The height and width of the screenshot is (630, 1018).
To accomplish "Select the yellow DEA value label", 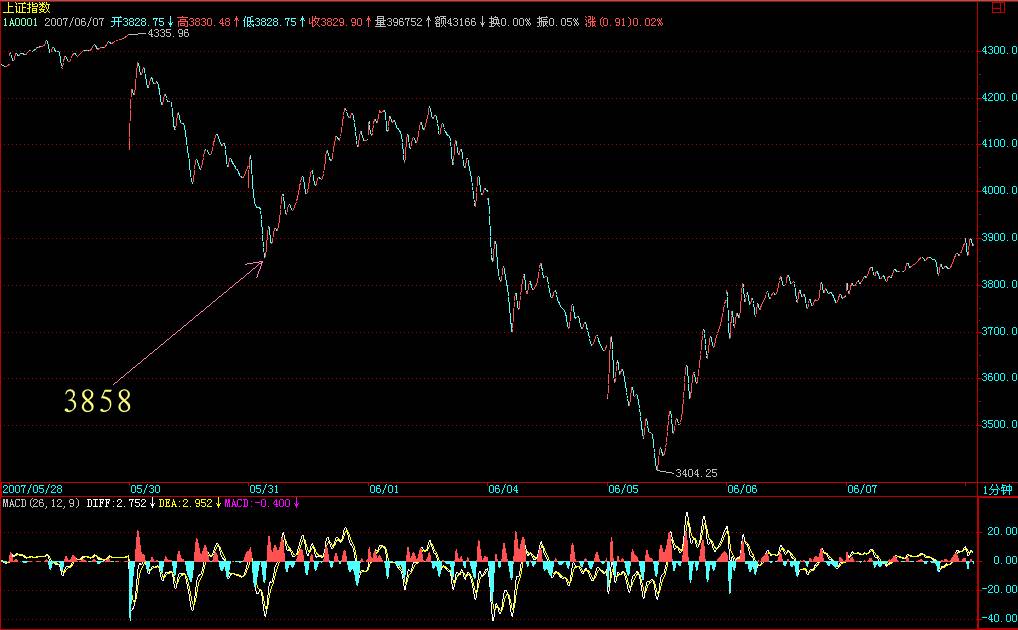I will (188, 502).
